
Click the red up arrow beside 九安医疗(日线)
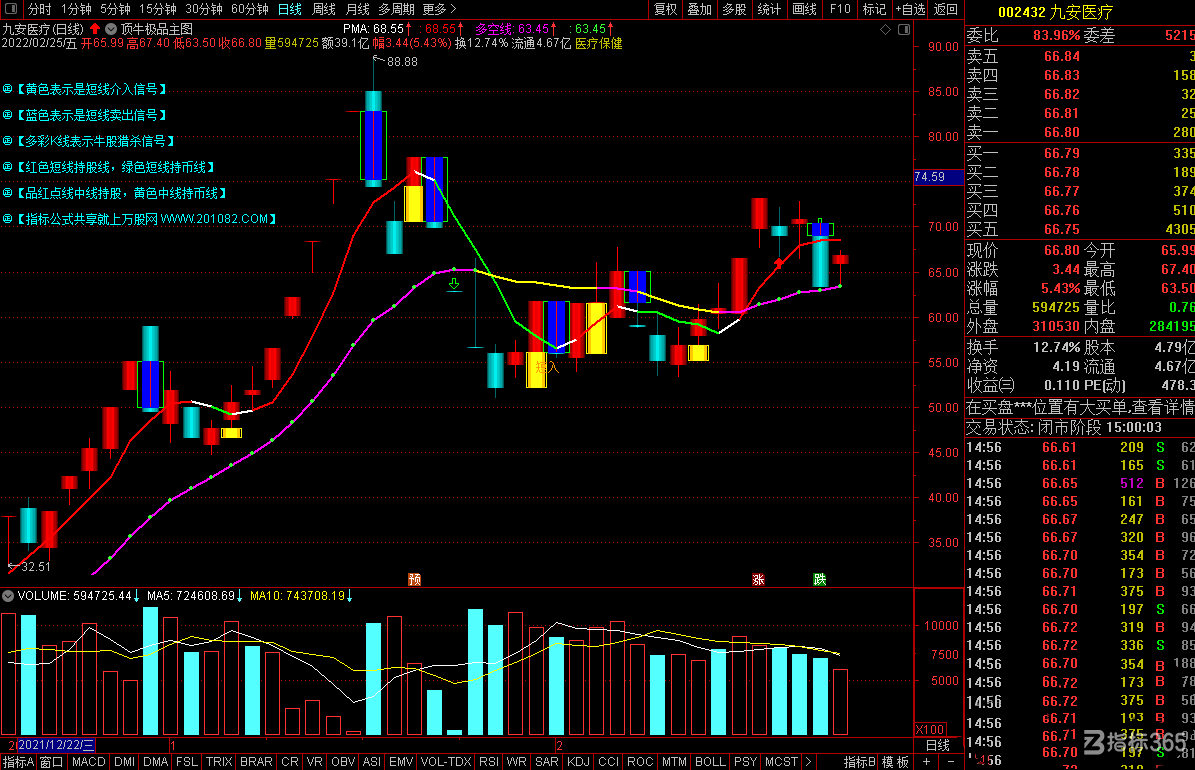click(95, 29)
